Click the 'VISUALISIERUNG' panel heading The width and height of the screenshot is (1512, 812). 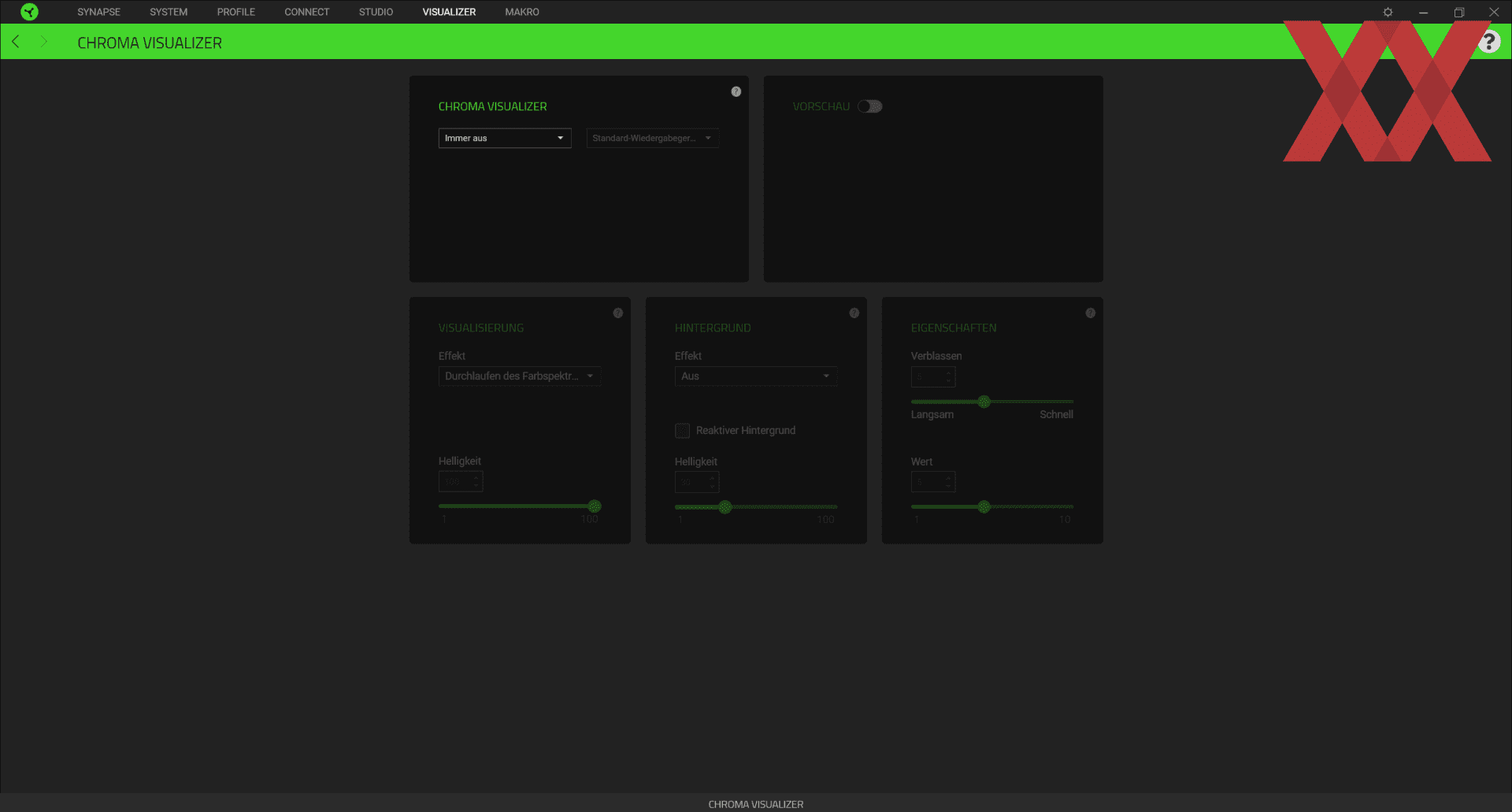[x=481, y=328]
